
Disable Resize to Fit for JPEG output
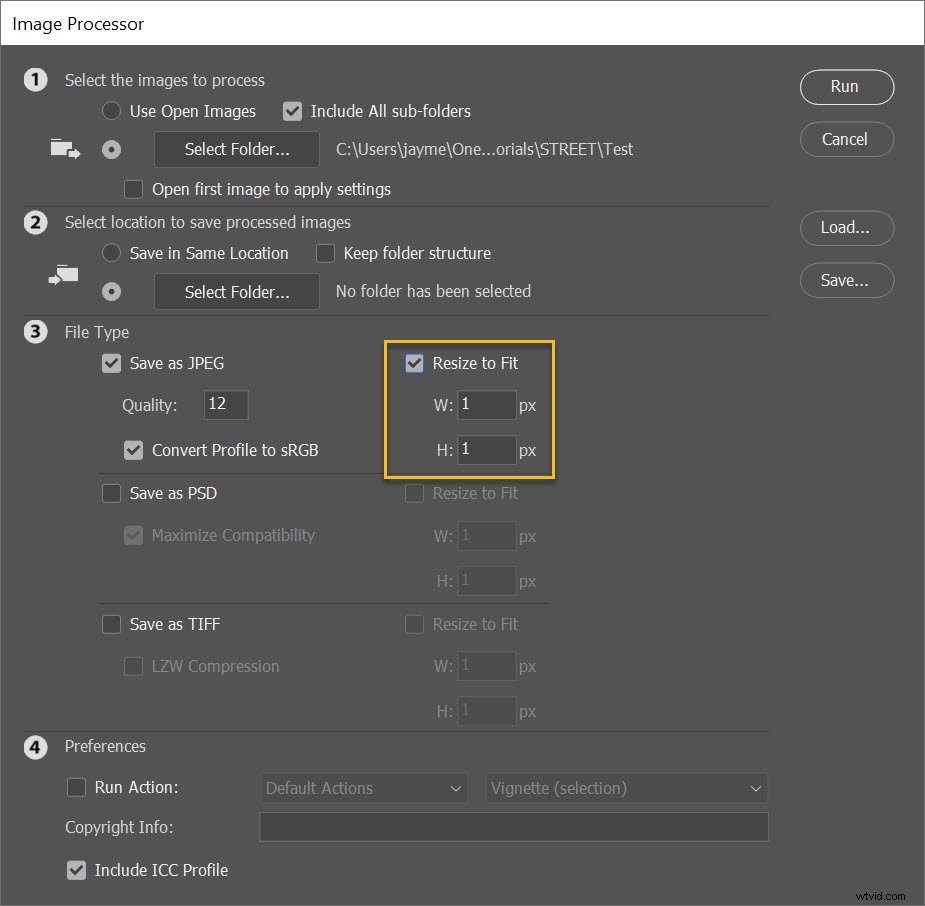[x=414, y=363]
